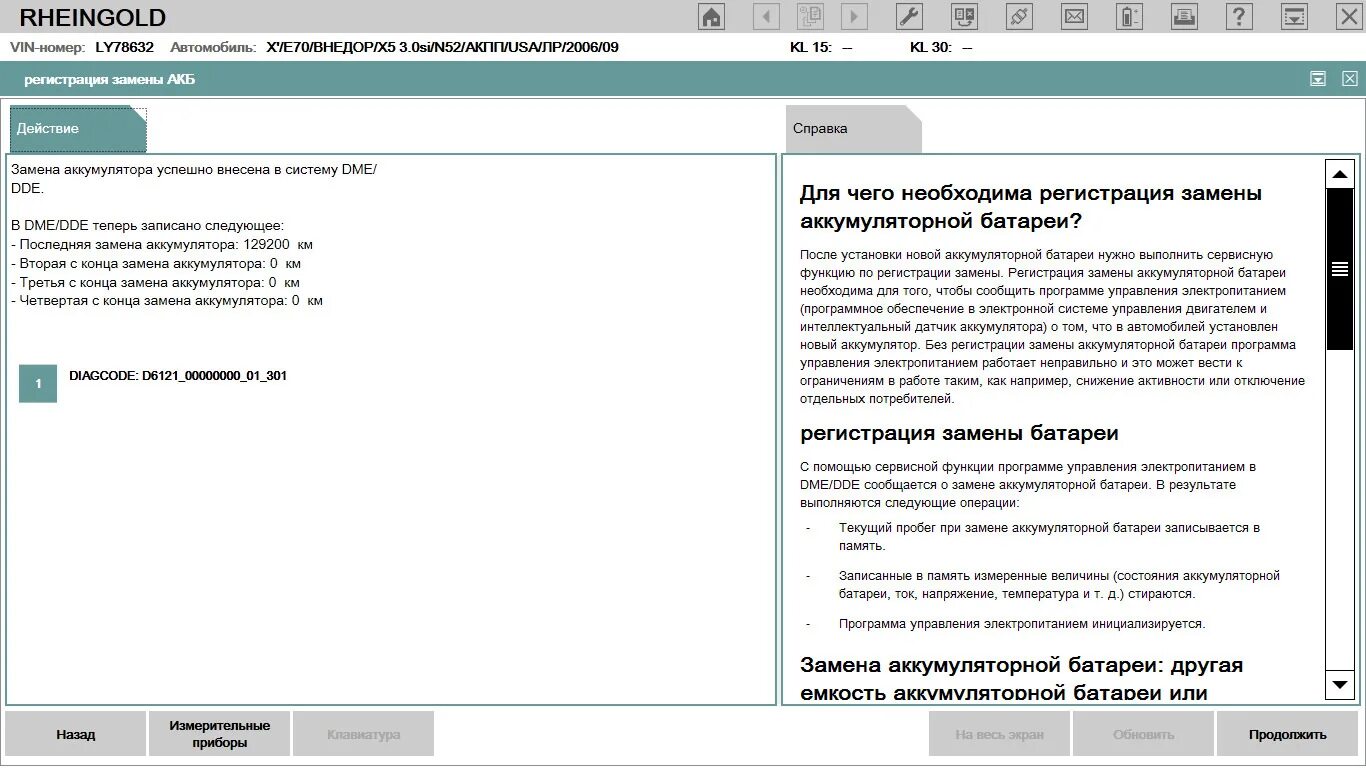Click the KL 15 status indicator
The height and width of the screenshot is (768, 1366).
[820, 47]
